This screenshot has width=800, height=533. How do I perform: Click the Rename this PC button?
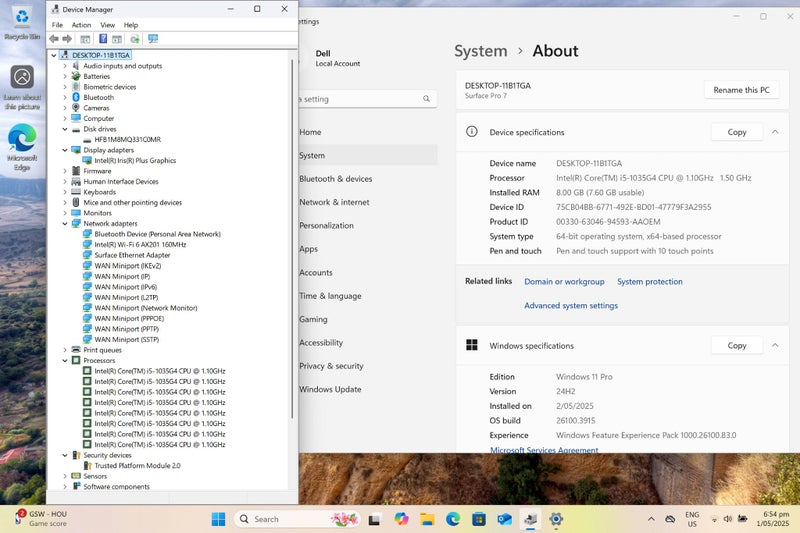(x=741, y=90)
